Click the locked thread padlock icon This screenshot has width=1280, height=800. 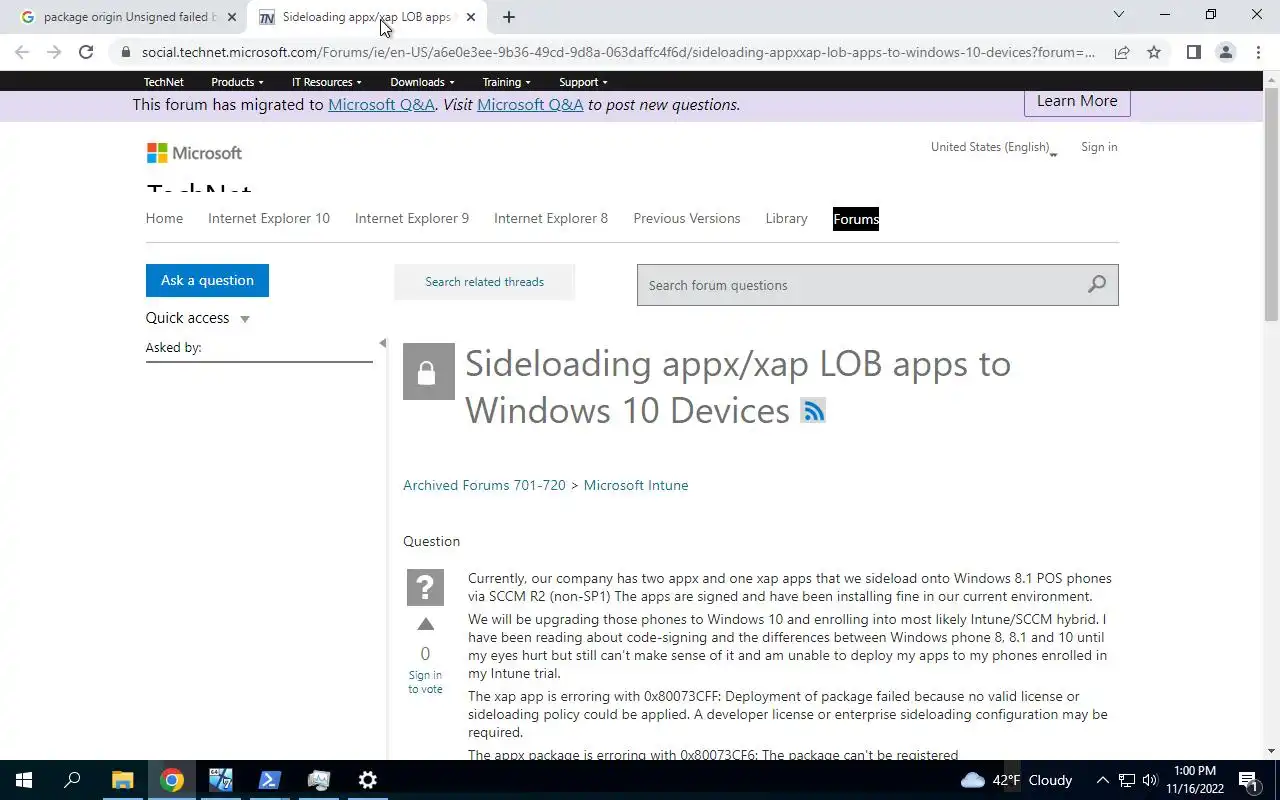tap(428, 372)
